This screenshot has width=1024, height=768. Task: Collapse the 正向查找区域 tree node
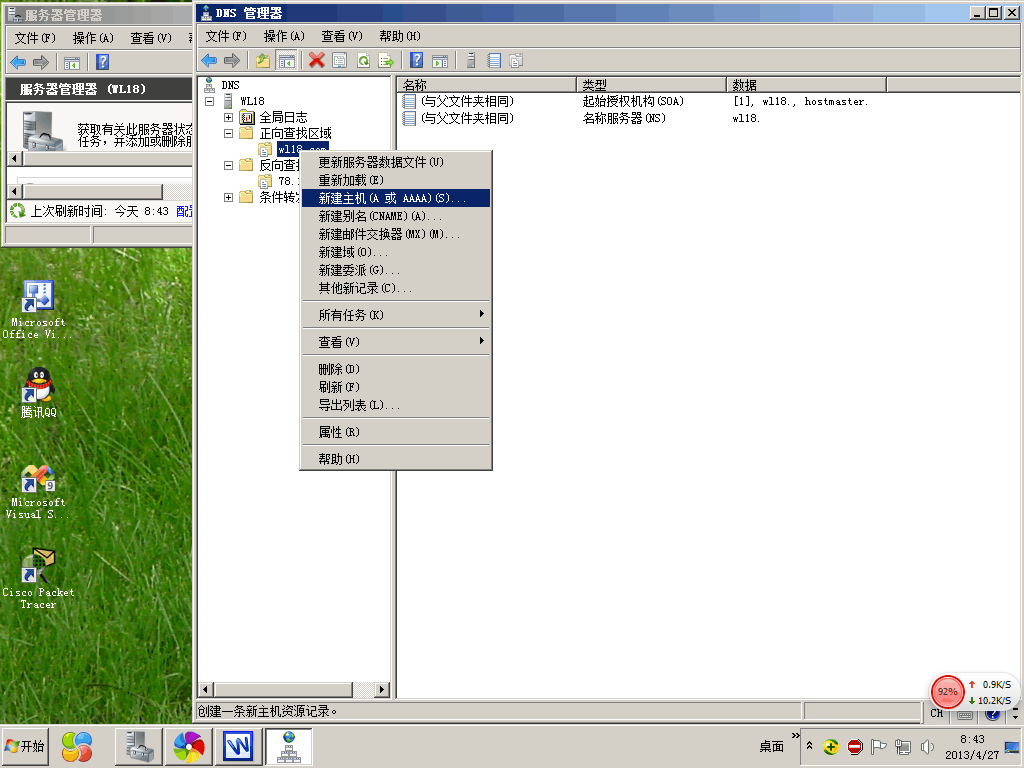click(229, 133)
